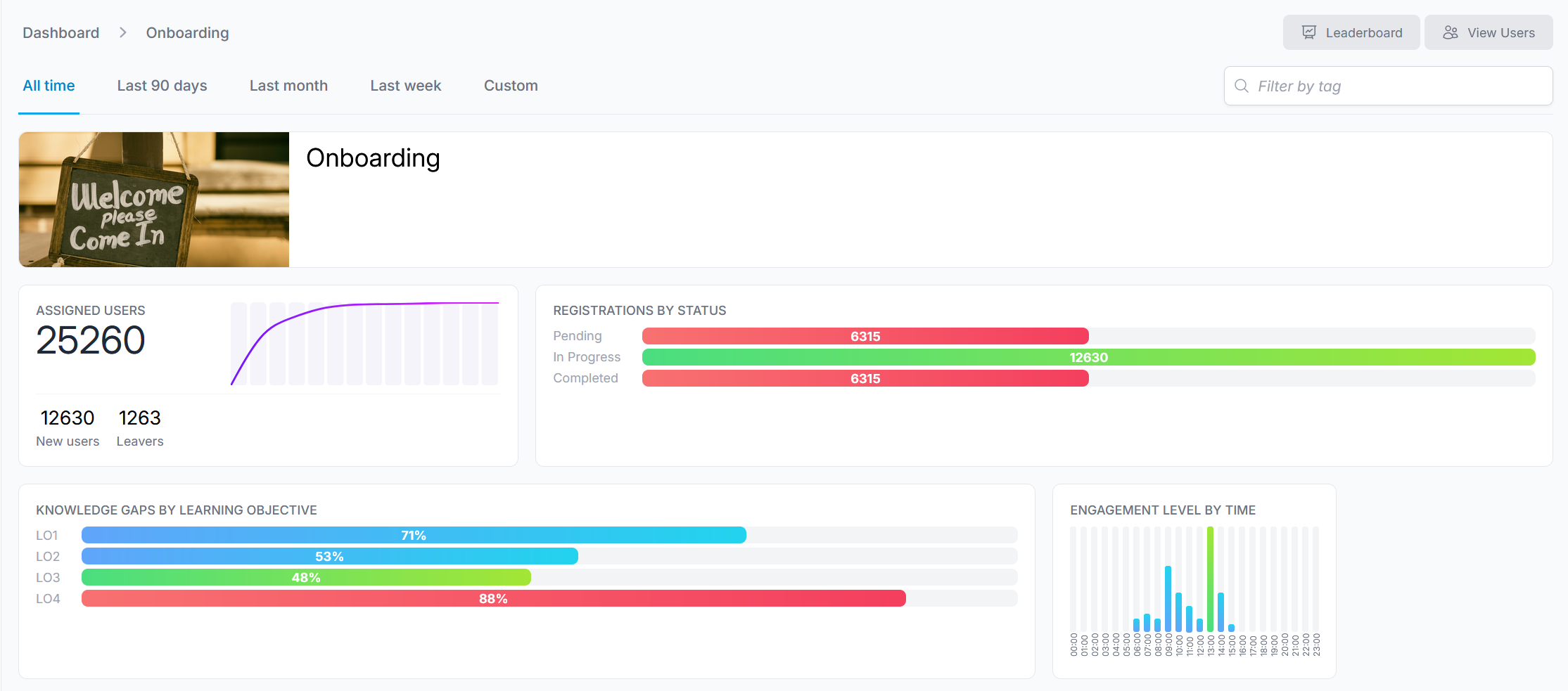Show Last week statistics tab
This screenshot has height=691, width=1568.
405,86
